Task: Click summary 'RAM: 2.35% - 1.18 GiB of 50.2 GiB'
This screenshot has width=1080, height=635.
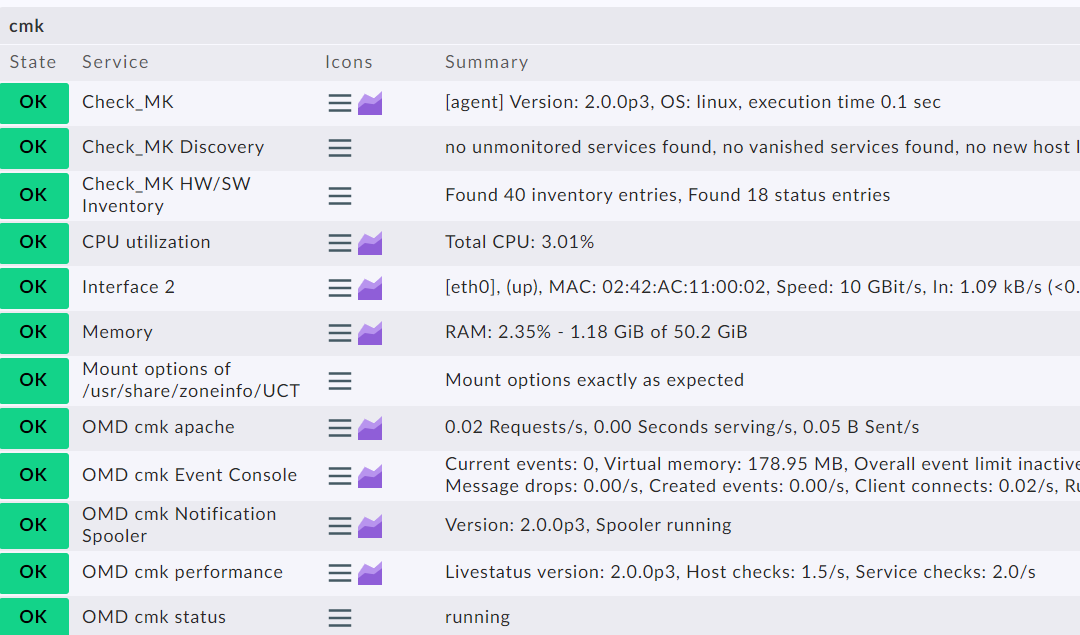Action: [596, 332]
